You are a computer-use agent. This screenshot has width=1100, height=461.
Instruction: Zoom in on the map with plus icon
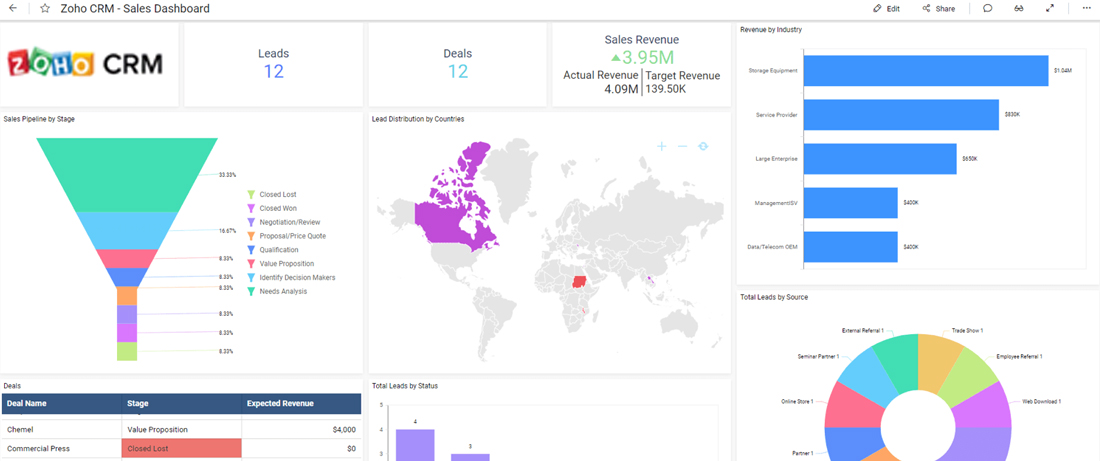coord(662,146)
